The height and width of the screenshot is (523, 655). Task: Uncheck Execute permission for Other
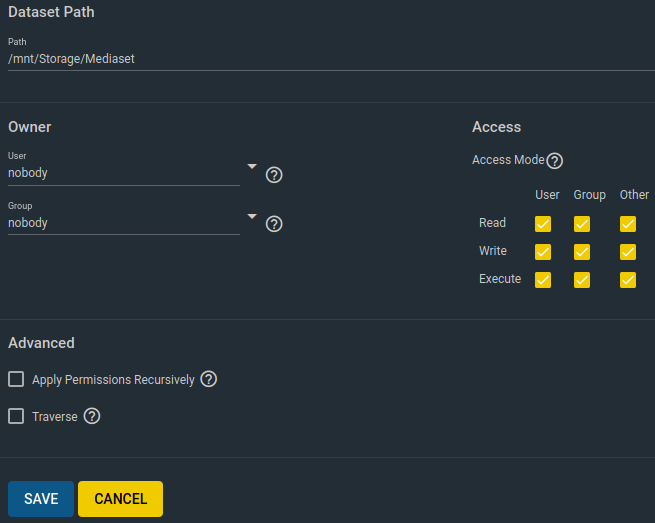[627, 280]
